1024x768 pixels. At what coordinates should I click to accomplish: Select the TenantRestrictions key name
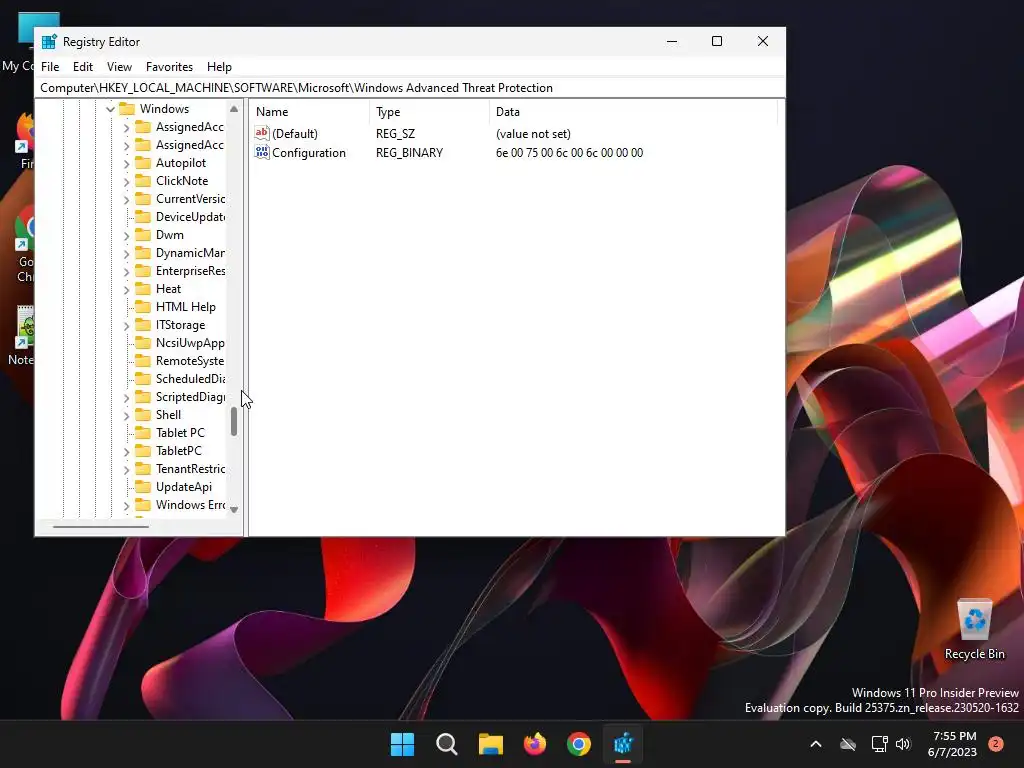click(x=190, y=468)
